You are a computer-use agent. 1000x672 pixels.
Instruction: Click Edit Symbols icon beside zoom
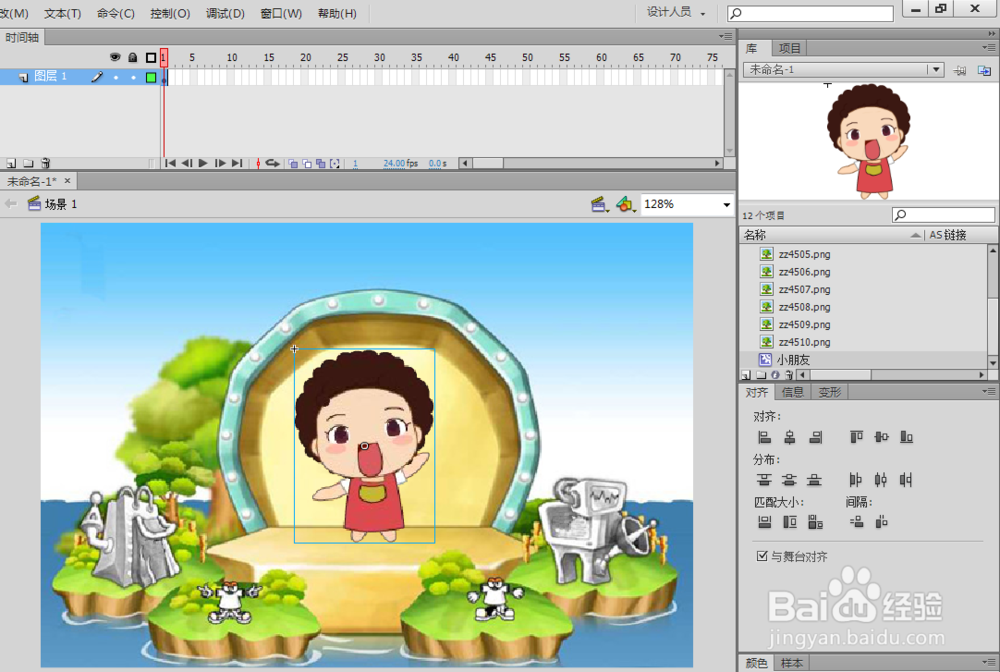pos(625,204)
